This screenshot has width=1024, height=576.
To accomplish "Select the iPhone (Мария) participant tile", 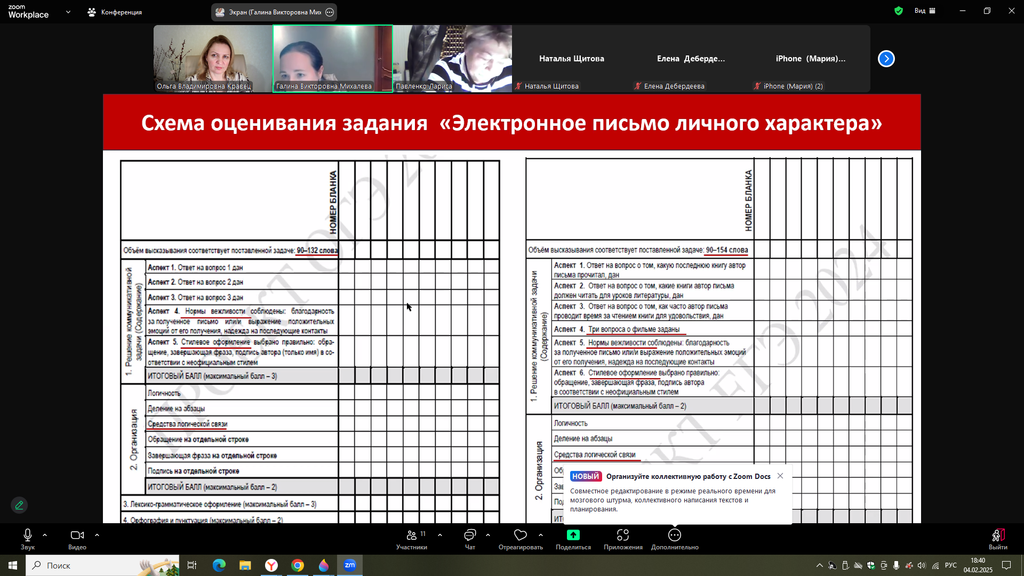I will (x=810, y=59).
